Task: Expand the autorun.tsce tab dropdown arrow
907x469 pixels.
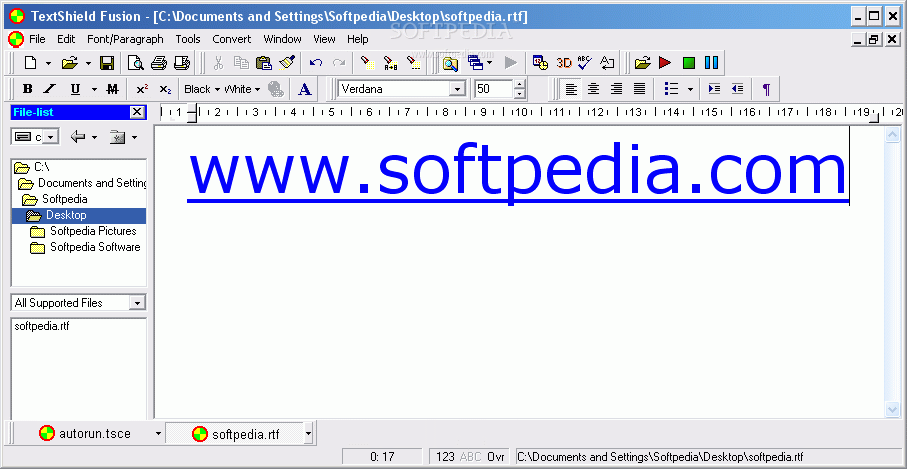Action: [158, 433]
